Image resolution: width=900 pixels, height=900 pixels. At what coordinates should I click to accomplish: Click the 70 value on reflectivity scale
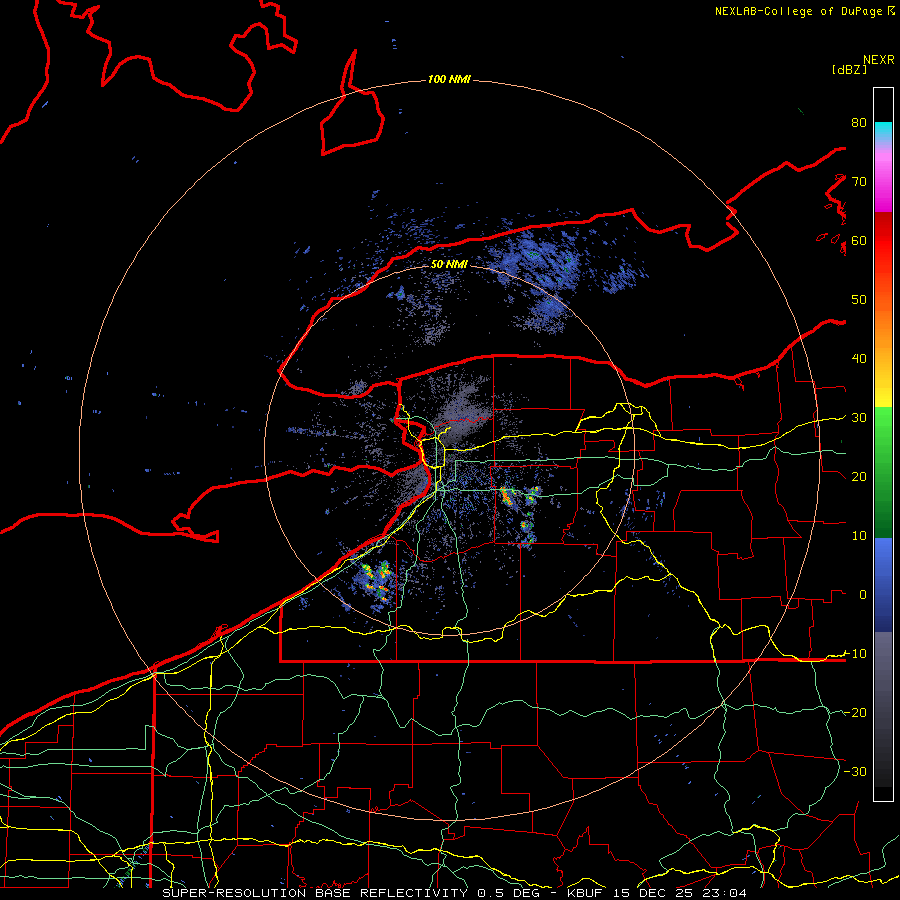[859, 181]
